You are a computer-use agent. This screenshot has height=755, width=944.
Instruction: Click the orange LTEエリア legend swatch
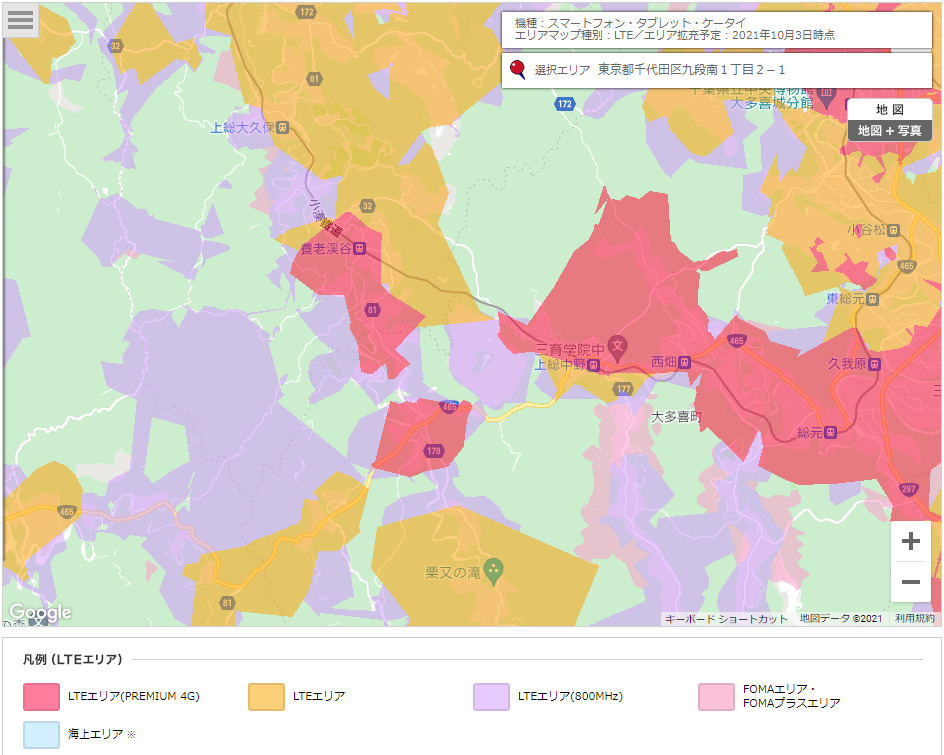pos(266,696)
